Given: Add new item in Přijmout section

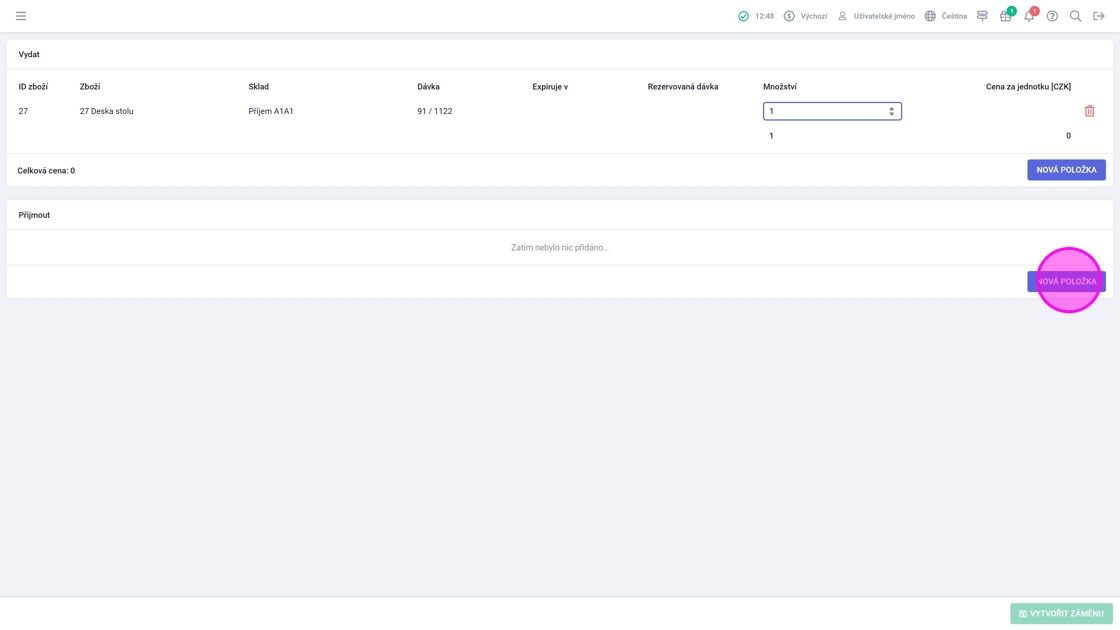Looking at the screenshot, I should click(1066, 281).
